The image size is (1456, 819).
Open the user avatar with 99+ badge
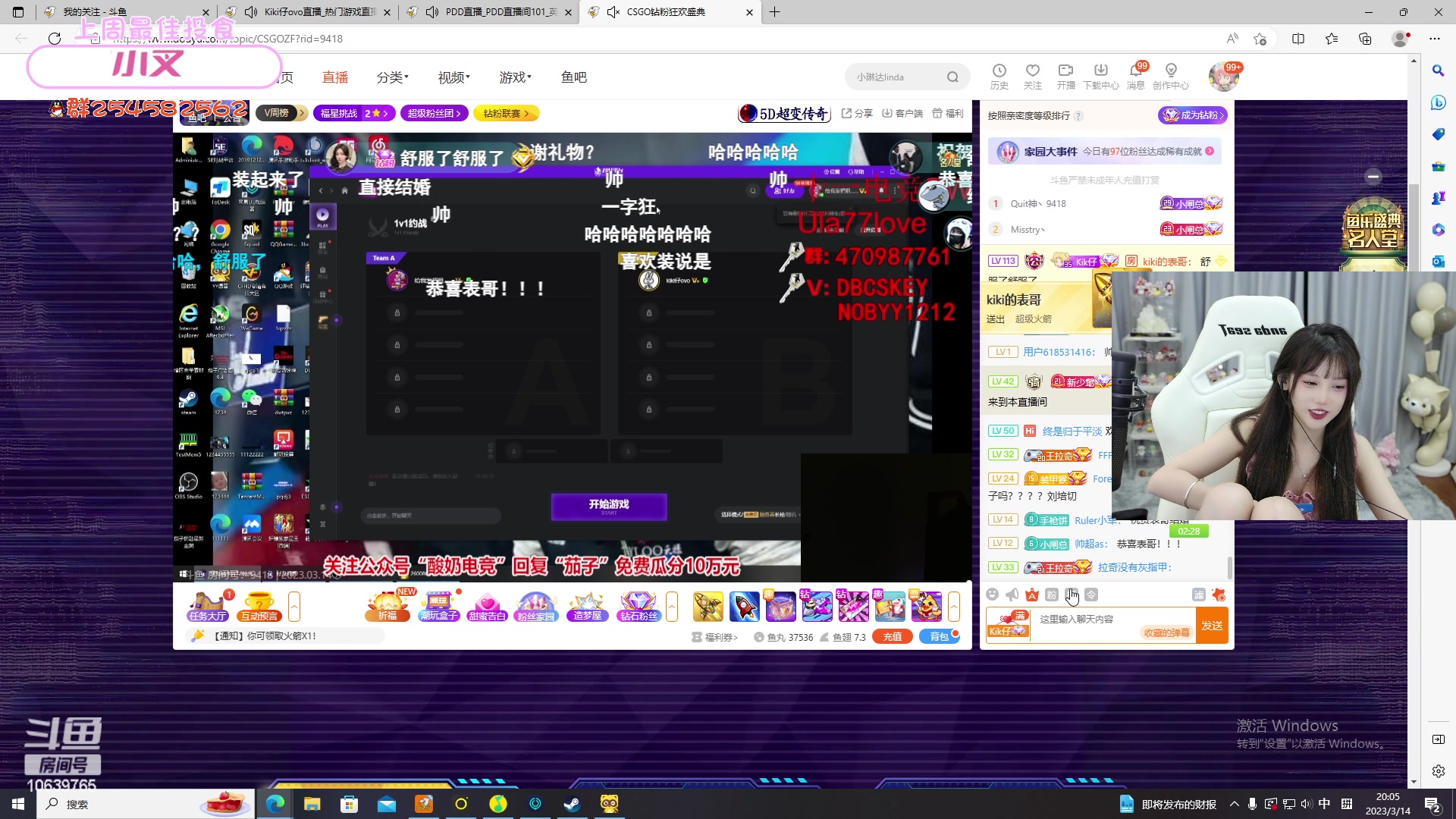[1222, 77]
